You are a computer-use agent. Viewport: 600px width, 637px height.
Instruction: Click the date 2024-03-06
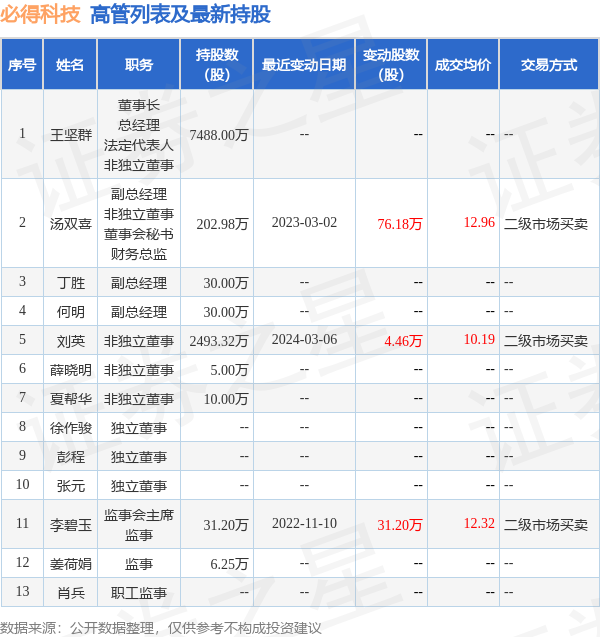click(x=304, y=339)
